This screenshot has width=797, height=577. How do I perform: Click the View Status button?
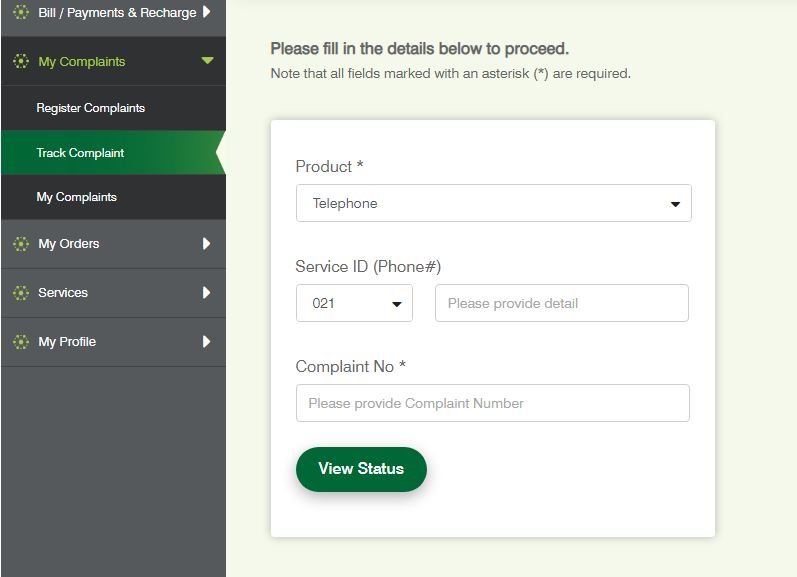361,469
